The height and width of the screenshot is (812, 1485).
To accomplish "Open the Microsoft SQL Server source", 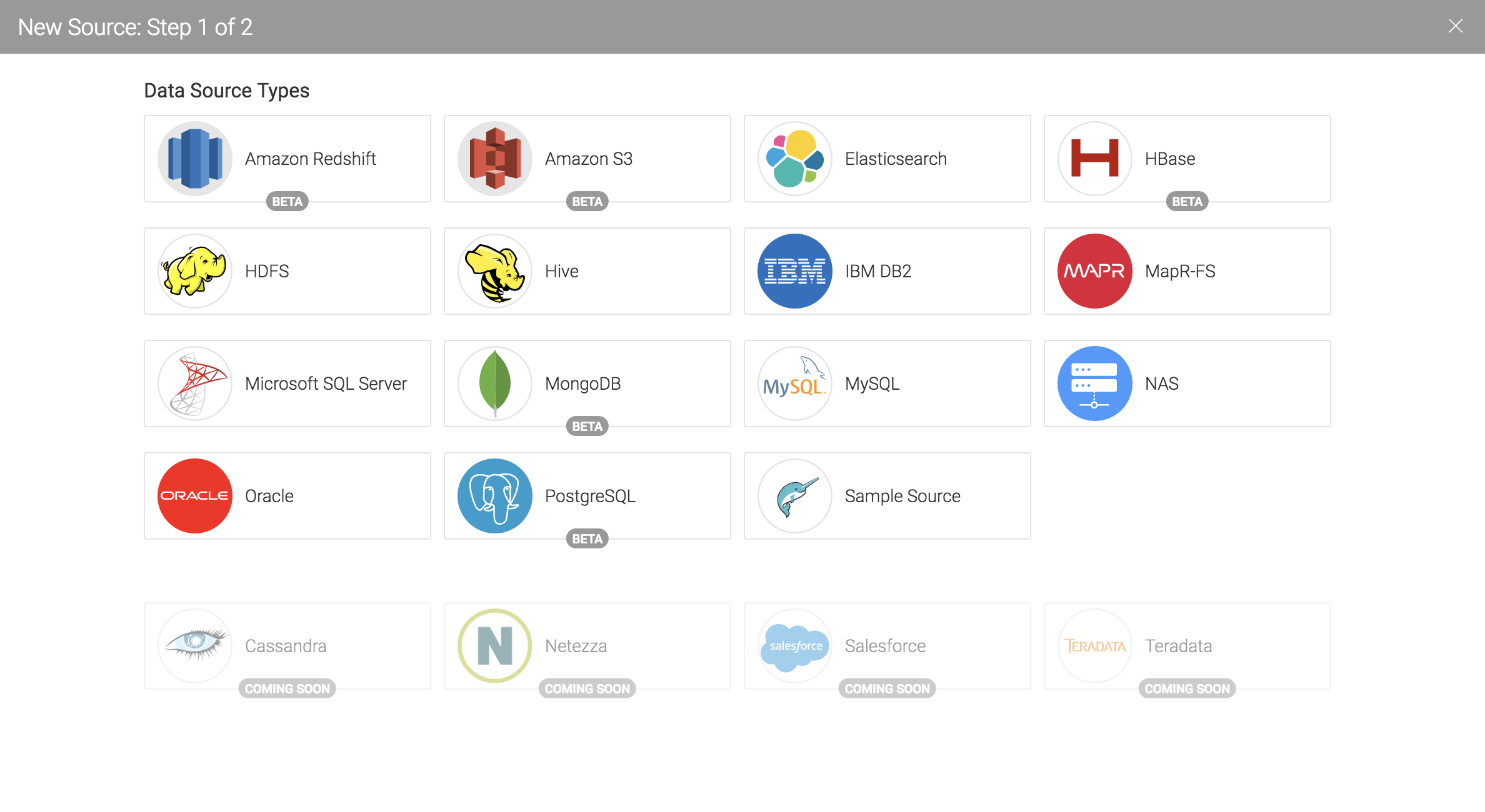I will click(x=326, y=384).
